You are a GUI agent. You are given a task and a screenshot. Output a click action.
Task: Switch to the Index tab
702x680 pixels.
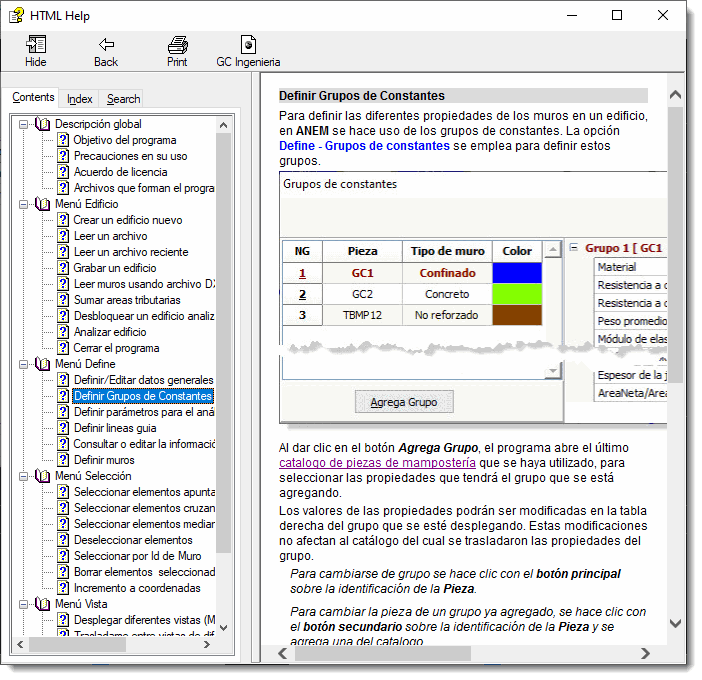[x=80, y=99]
